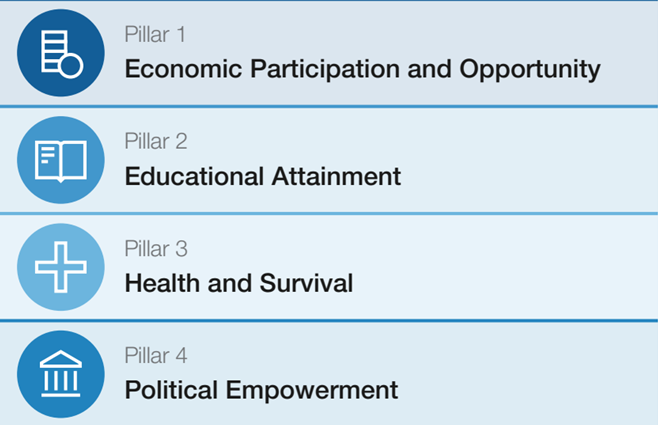This screenshot has width=658, height=425.
Task: Click the government building Political Empowerment icon
Action: pos(60,374)
